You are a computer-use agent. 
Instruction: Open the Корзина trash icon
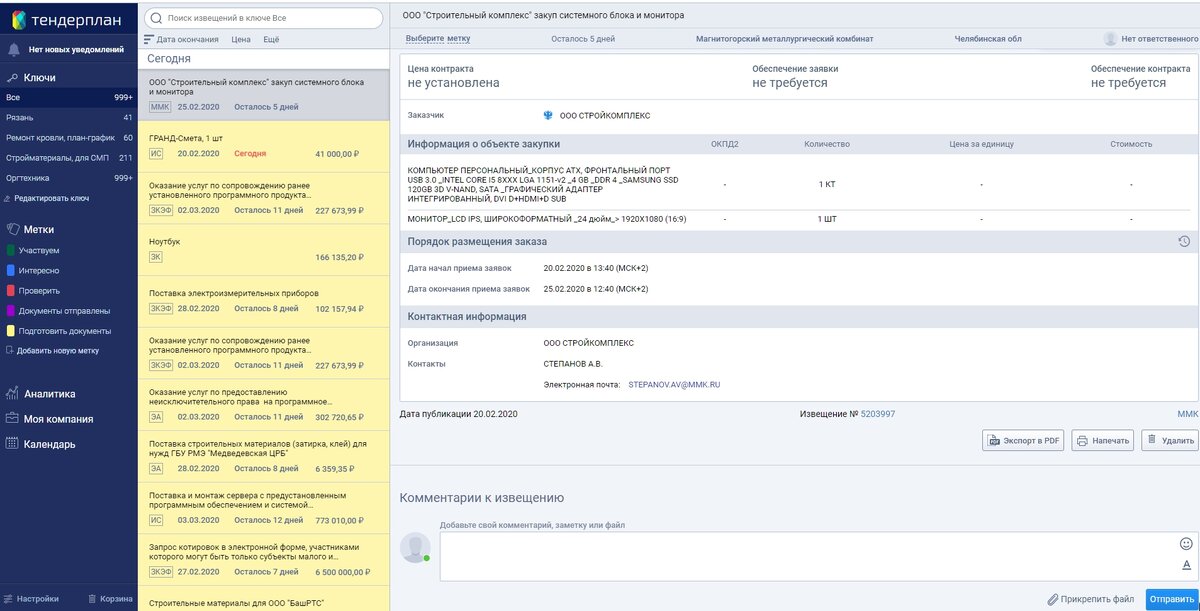click(x=92, y=599)
